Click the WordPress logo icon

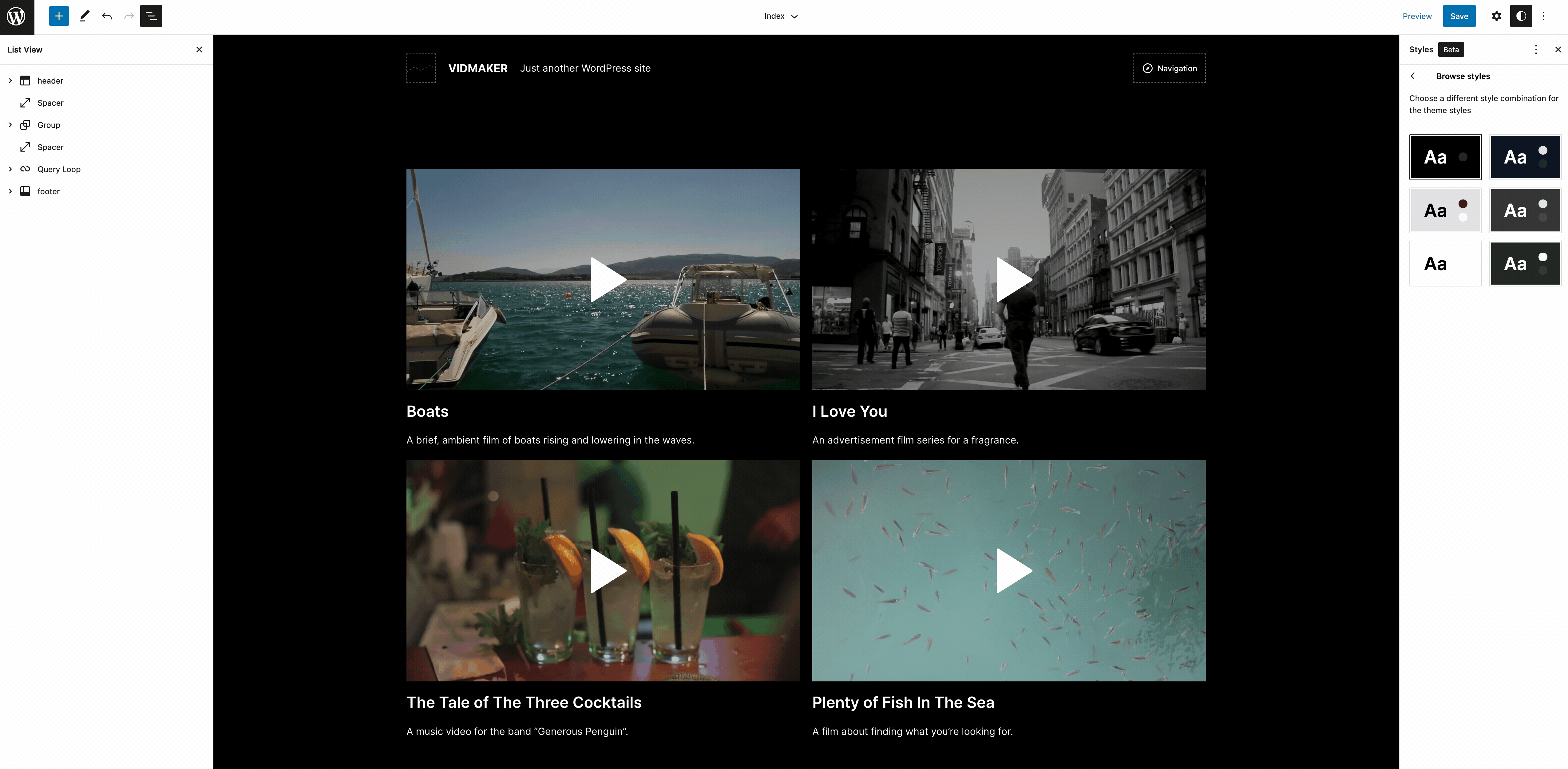pyautogui.click(x=16, y=16)
